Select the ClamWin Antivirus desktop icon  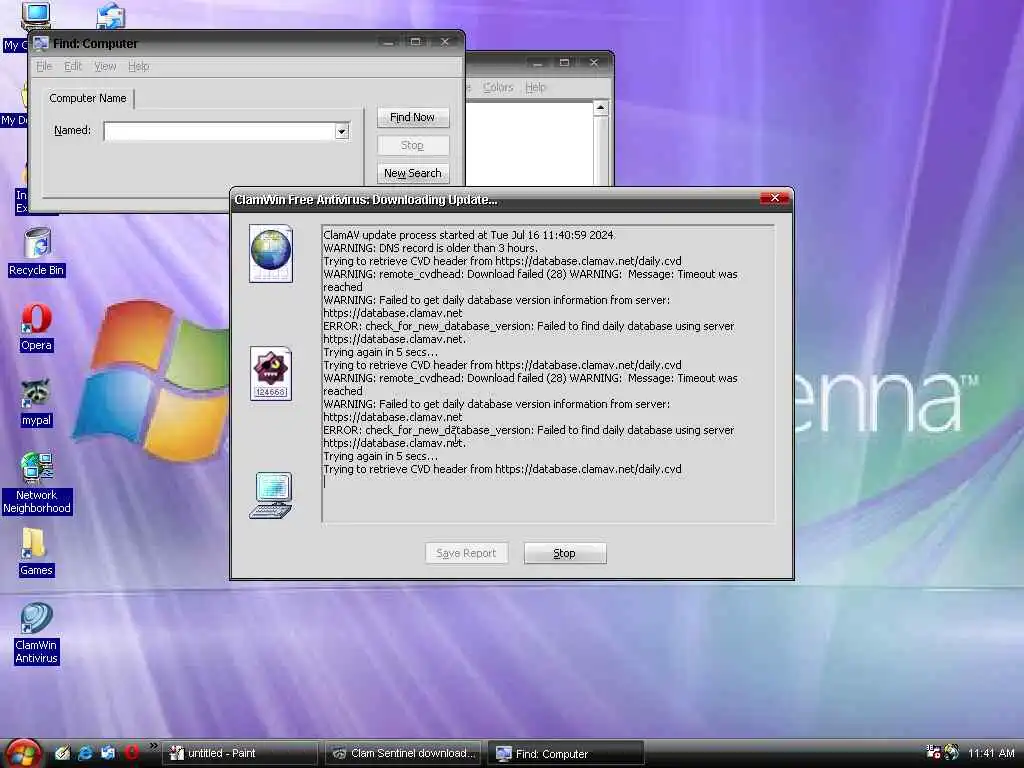click(37, 633)
